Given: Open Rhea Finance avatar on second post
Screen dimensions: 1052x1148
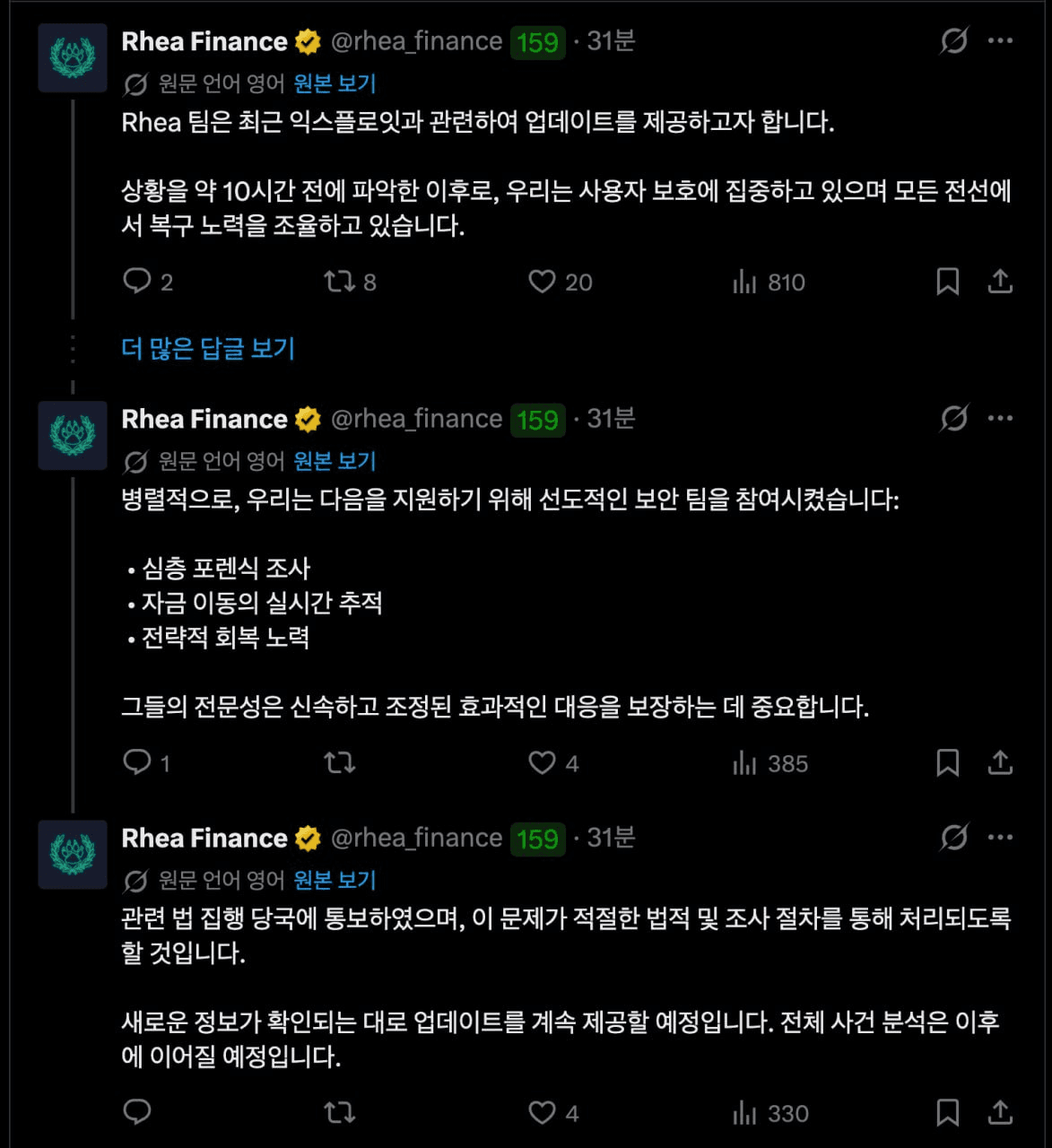Looking at the screenshot, I should pos(73,436).
